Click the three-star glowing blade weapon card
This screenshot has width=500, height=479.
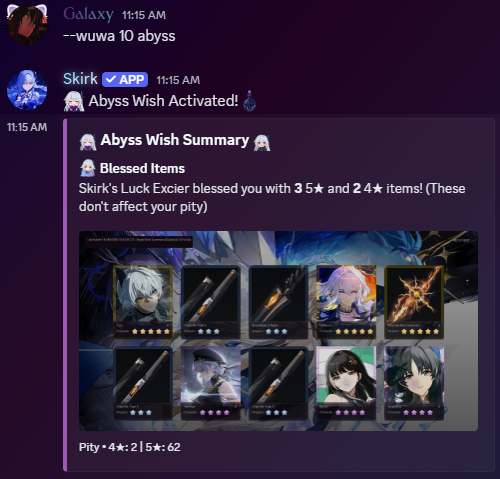278,302
